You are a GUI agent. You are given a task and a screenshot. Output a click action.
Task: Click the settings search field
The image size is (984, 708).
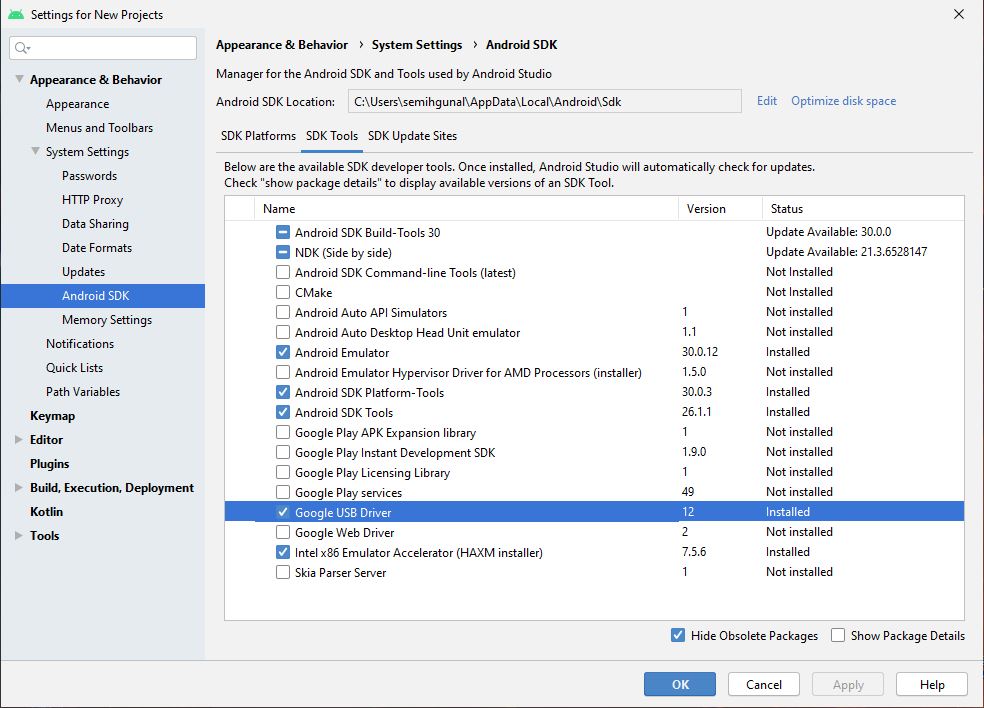103,48
